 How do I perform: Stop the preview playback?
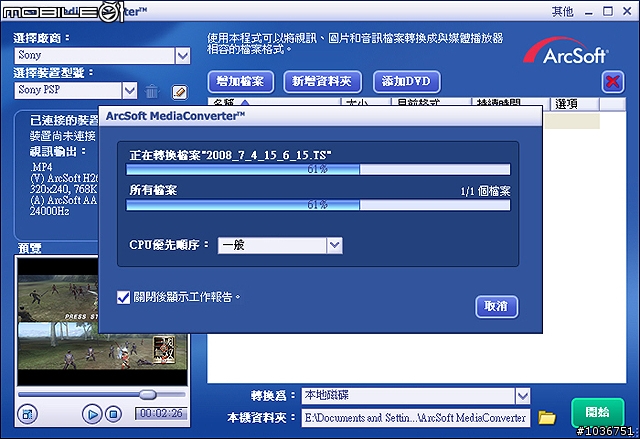(x=113, y=415)
